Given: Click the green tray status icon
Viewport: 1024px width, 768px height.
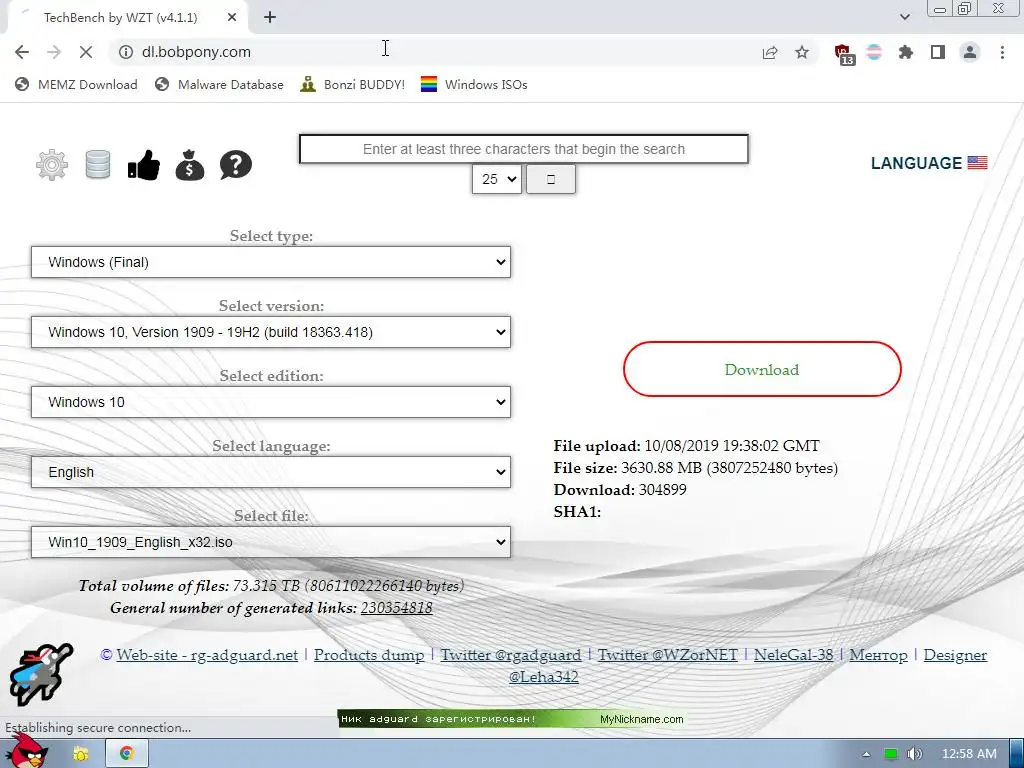Looking at the screenshot, I should tap(890, 754).
